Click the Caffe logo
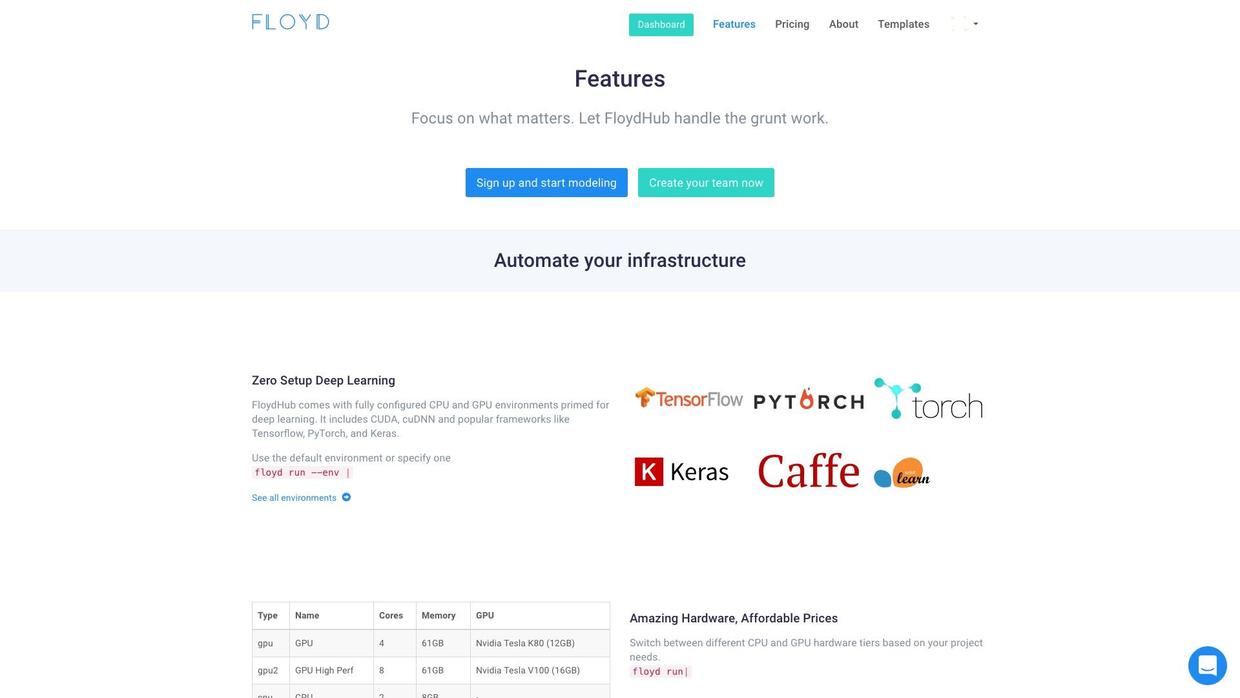 (x=808, y=471)
